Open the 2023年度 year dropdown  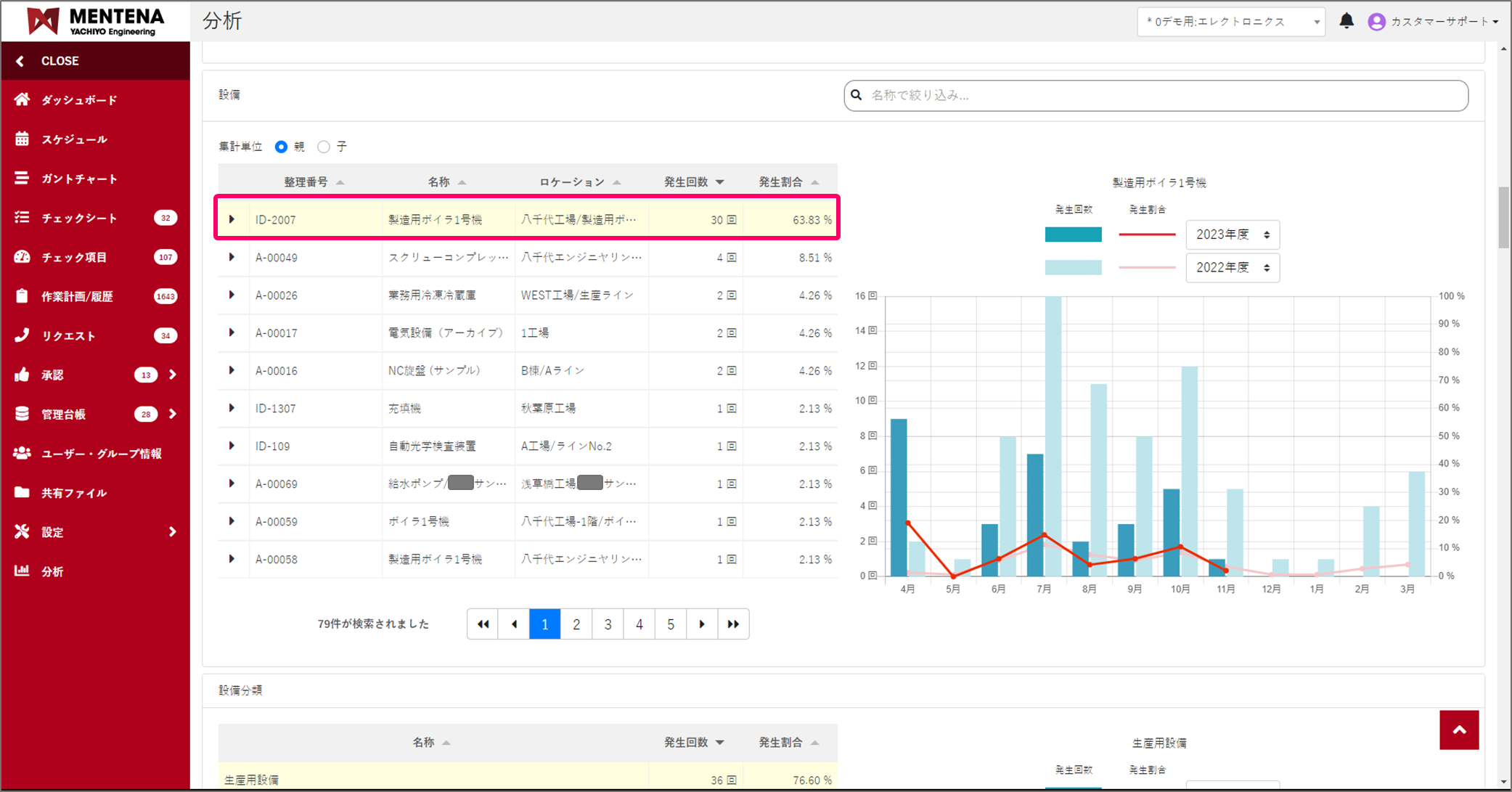1232,234
